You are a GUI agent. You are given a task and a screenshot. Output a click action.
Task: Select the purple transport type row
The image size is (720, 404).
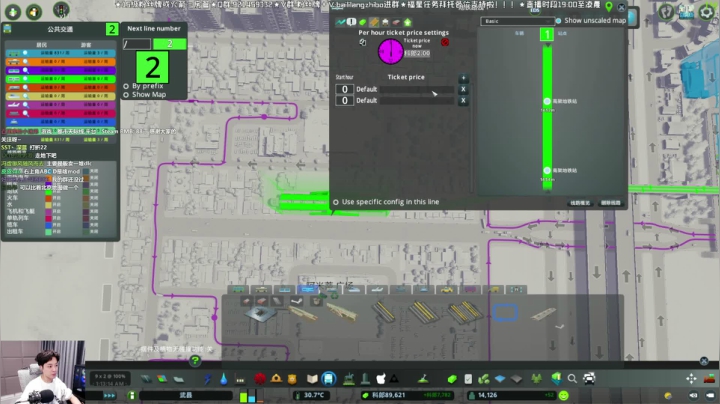(x=61, y=70)
